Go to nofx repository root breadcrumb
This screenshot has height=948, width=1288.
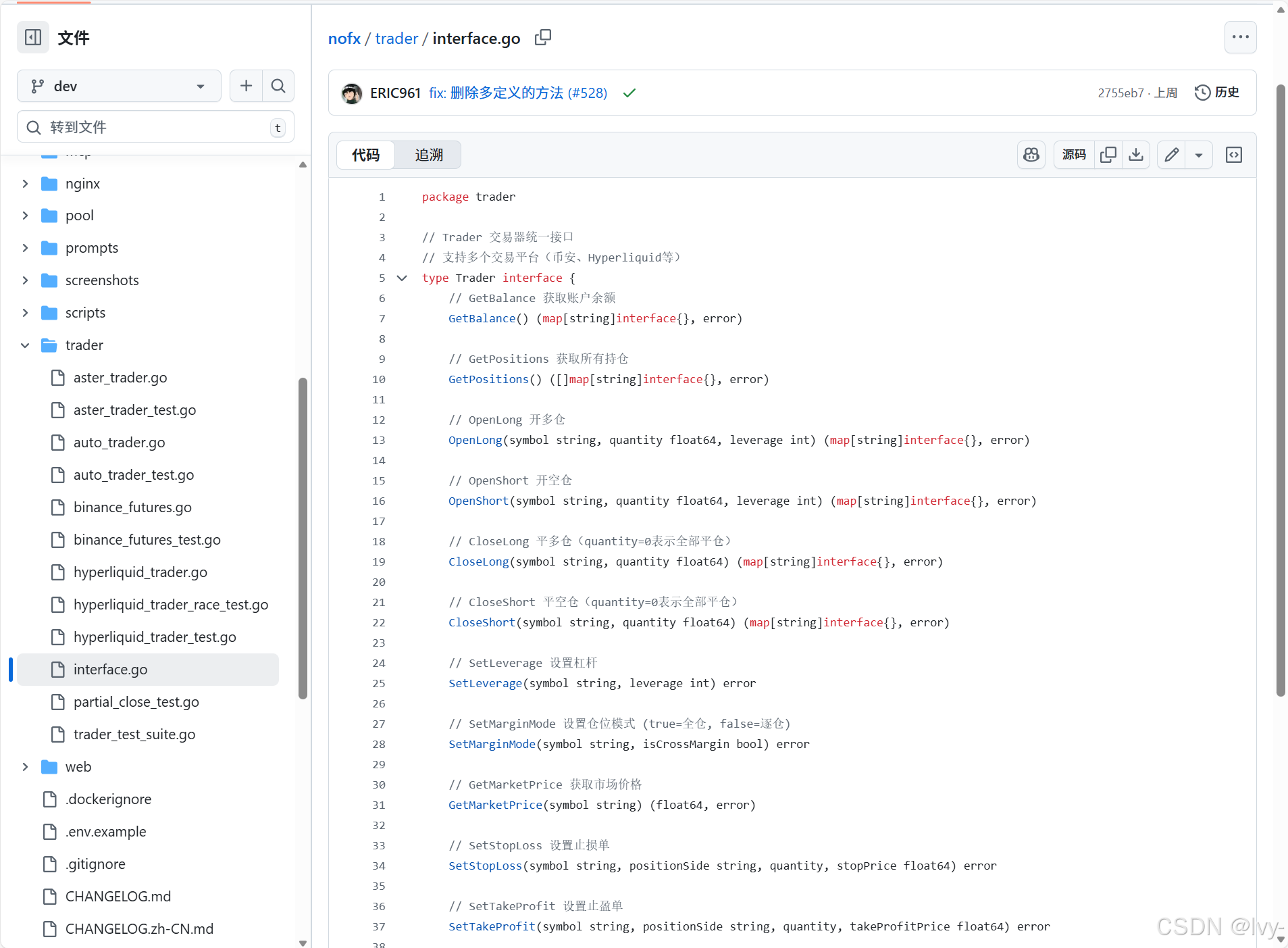point(344,39)
